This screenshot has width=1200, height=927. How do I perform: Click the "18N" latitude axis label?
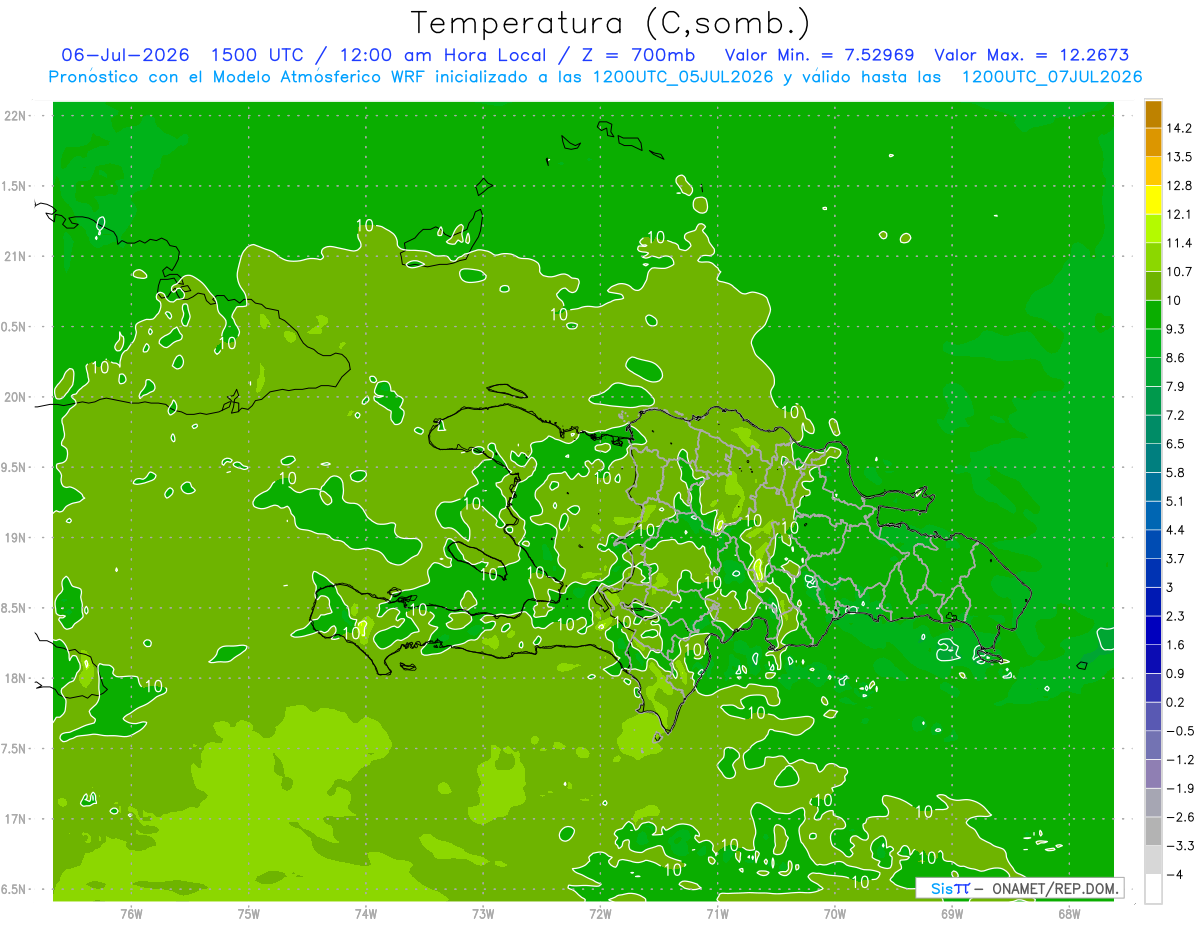pos(14,679)
